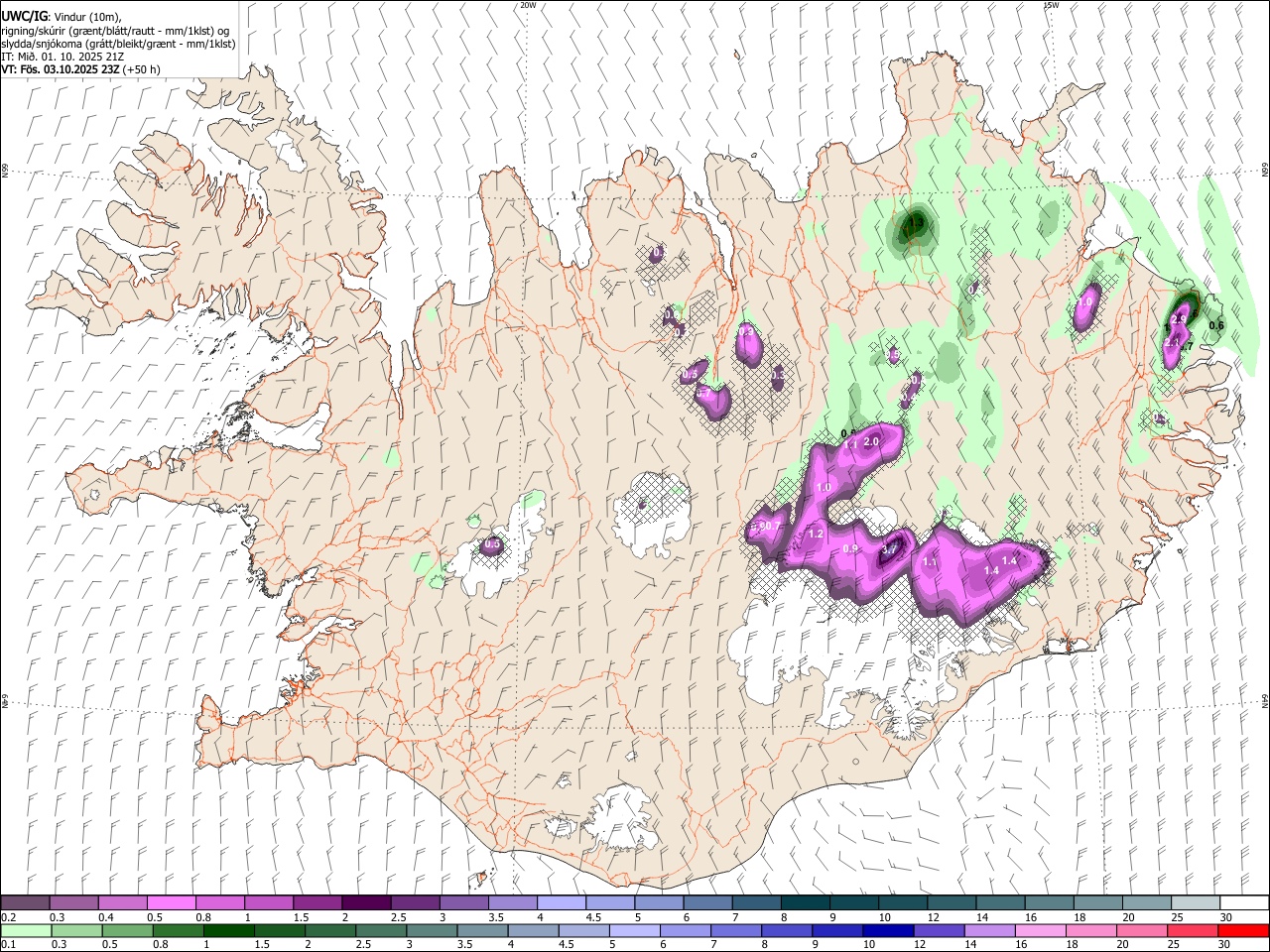The image size is (1270, 952).
Task: Pick the violet lower-scale swatch labeled 14
Action: [x=990, y=931]
